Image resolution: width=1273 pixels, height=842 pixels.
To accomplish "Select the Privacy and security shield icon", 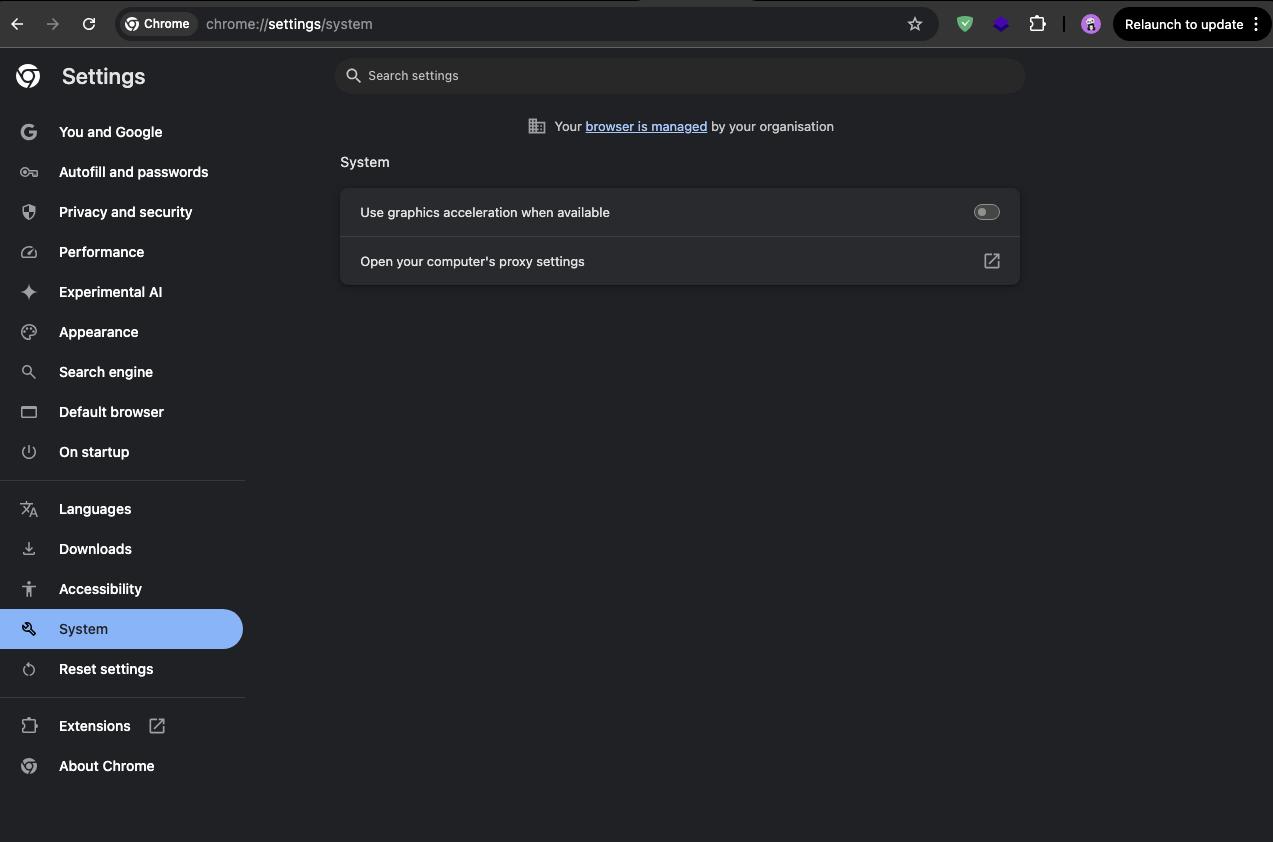I will click(29, 211).
